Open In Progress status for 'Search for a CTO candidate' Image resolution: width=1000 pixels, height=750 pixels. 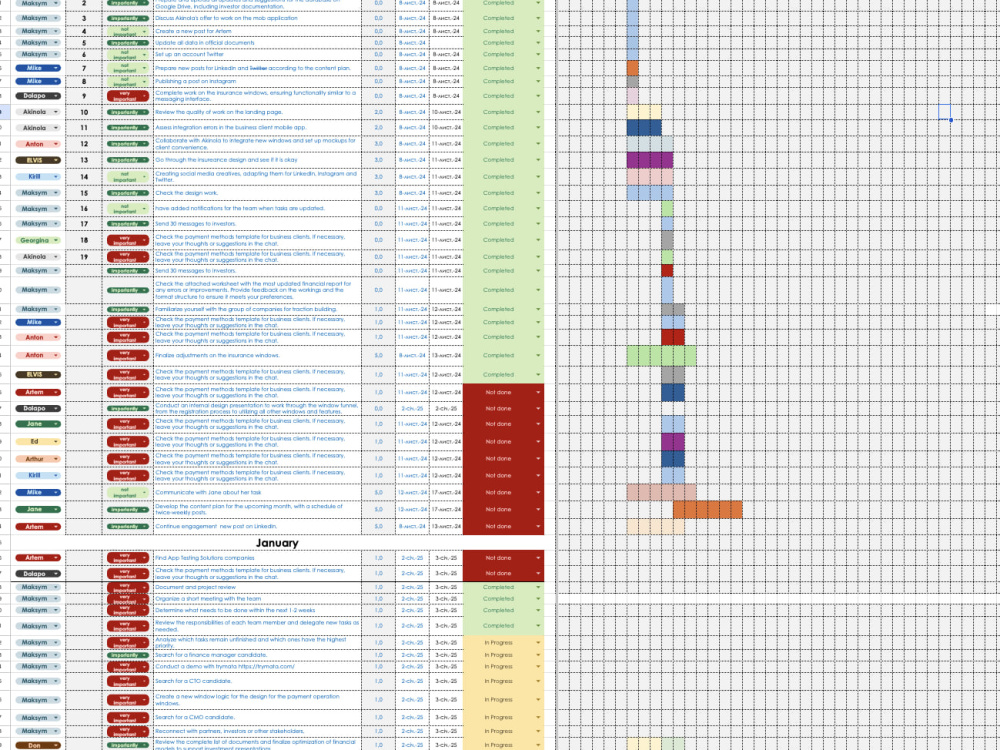[x=503, y=681]
